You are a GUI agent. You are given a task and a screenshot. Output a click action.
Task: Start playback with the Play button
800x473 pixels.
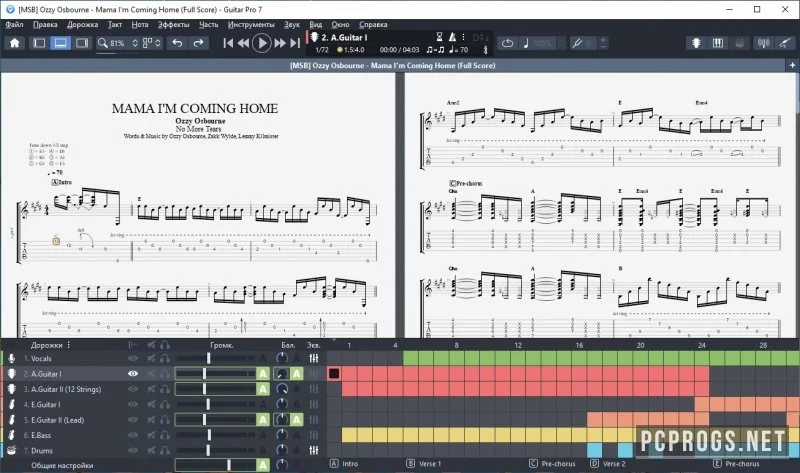click(262, 43)
